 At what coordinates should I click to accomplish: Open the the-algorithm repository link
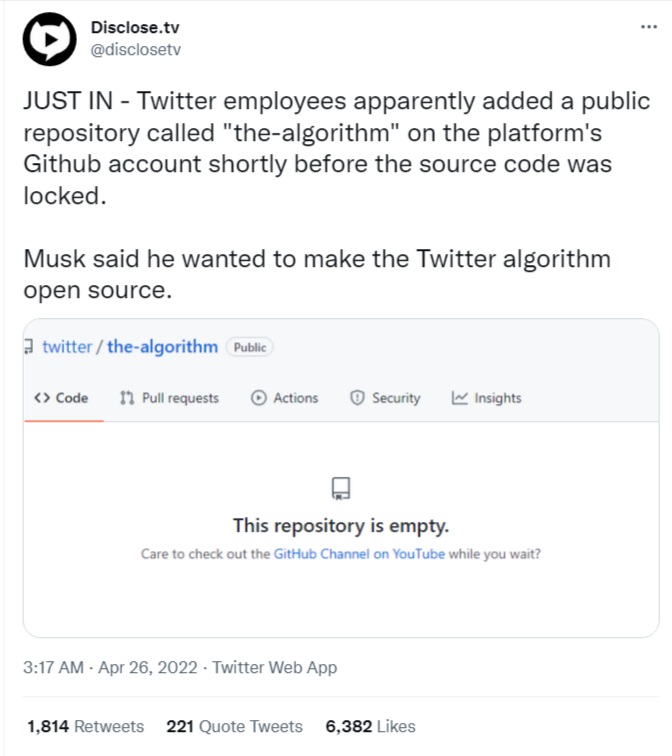[162, 347]
